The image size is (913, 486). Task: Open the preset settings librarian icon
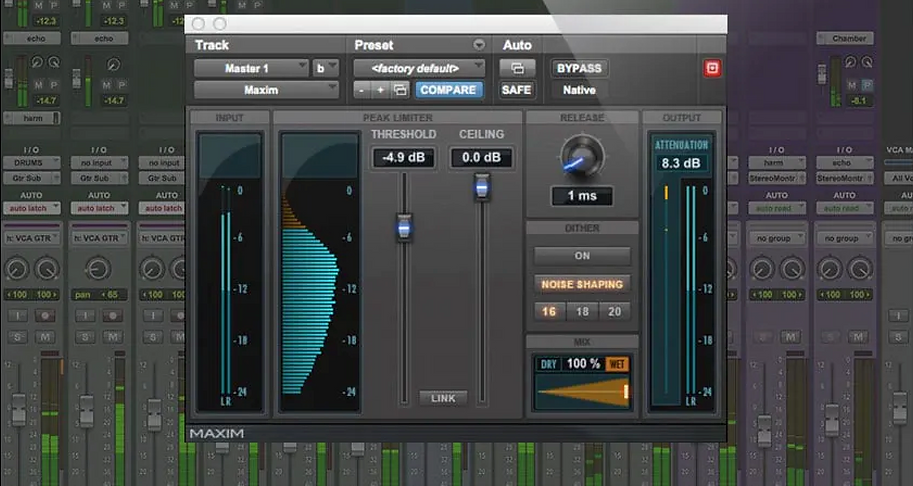click(399, 90)
